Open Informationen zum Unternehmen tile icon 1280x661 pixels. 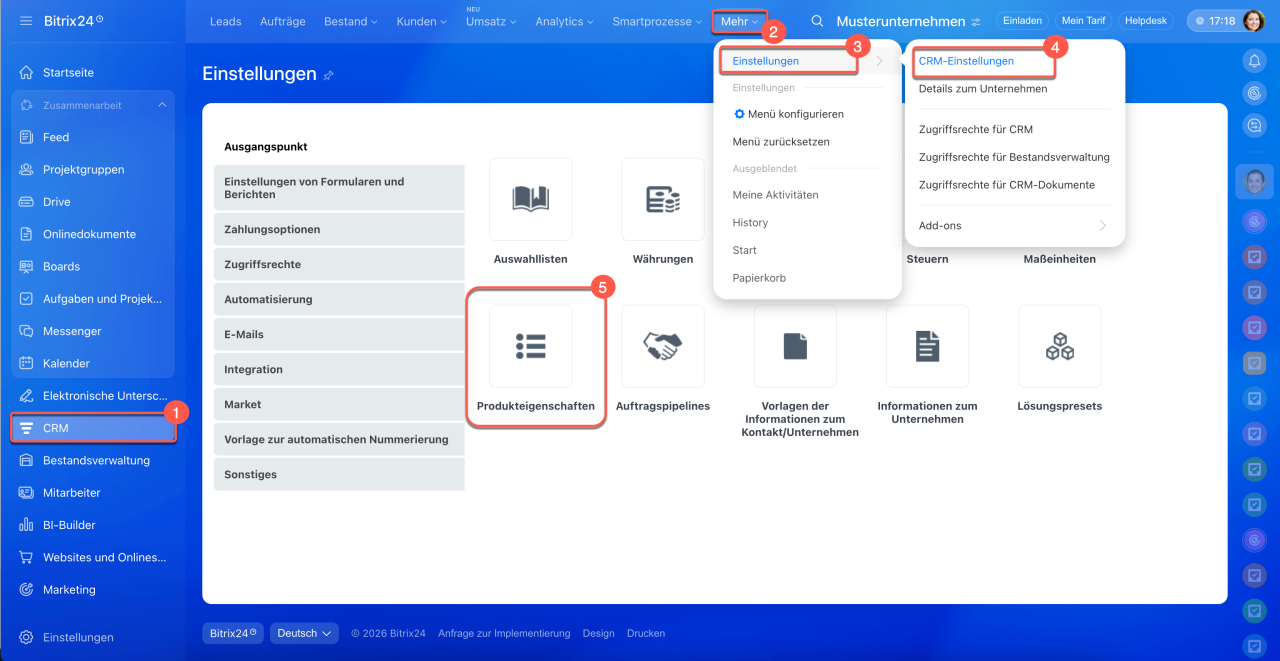(x=927, y=346)
